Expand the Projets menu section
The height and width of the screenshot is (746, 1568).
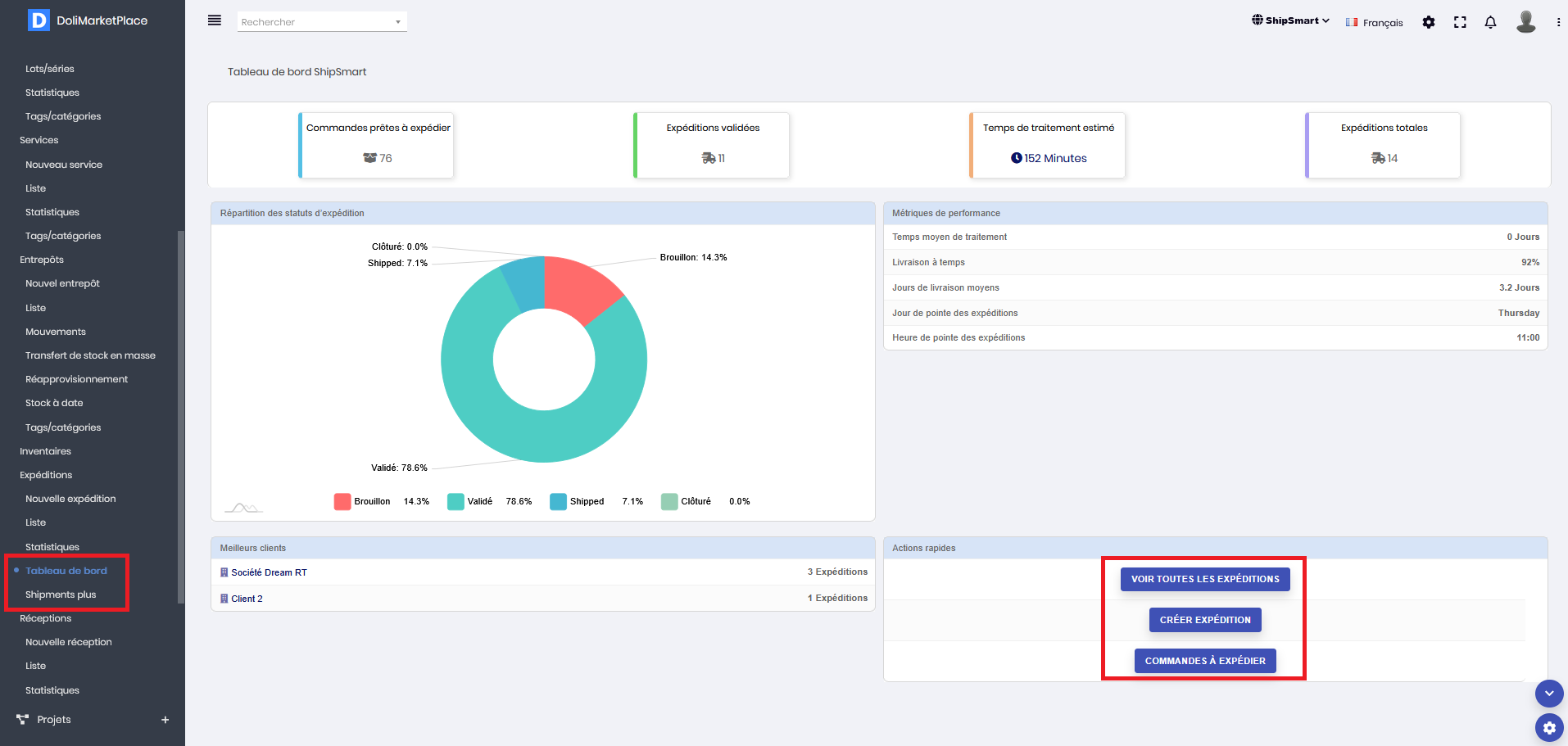coord(165,720)
